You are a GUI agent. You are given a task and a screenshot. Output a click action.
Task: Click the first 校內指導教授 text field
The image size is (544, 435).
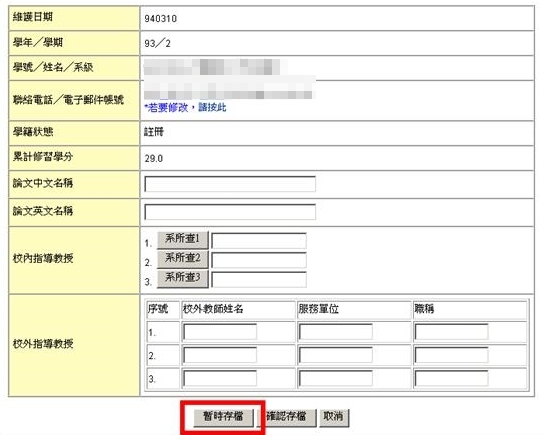coord(259,241)
